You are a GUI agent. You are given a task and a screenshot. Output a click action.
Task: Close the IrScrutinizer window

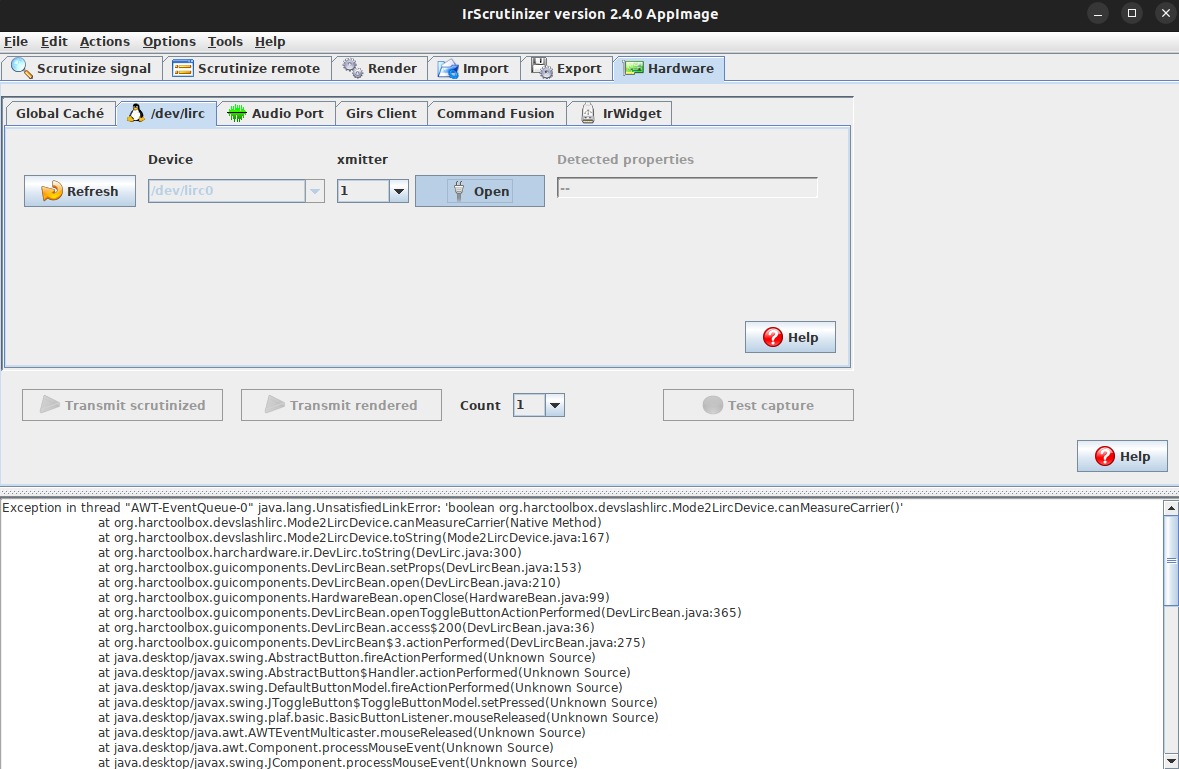1165,14
